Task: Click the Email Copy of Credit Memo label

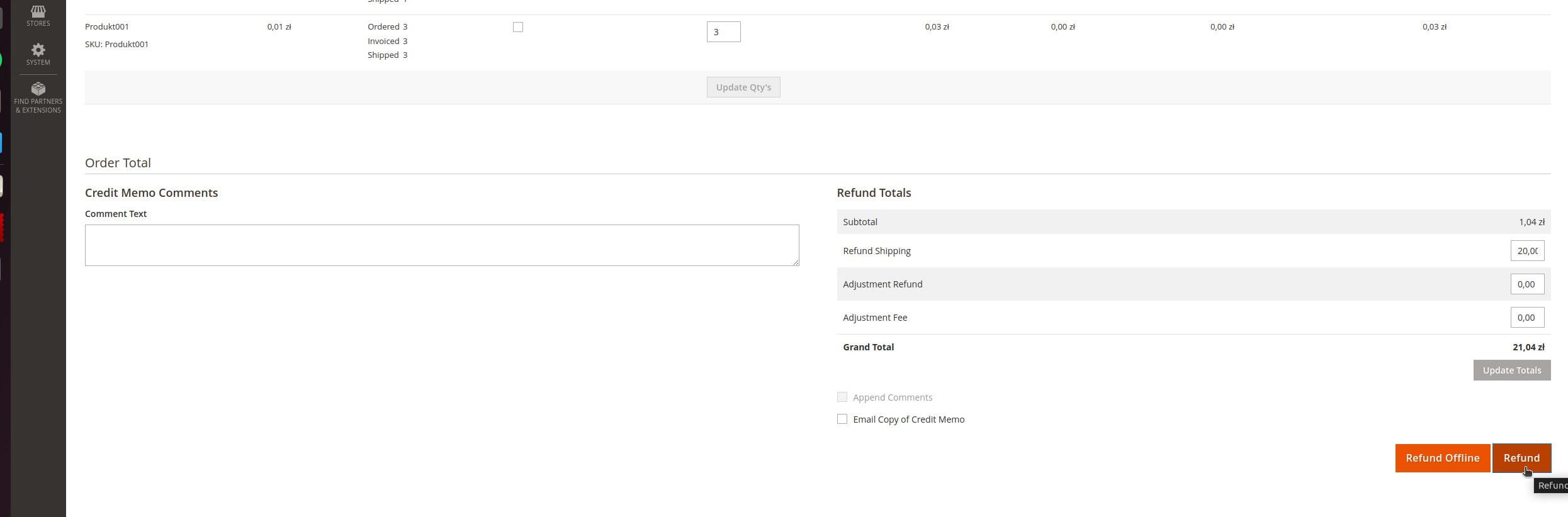Action: pyautogui.click(x=908, y=420)
